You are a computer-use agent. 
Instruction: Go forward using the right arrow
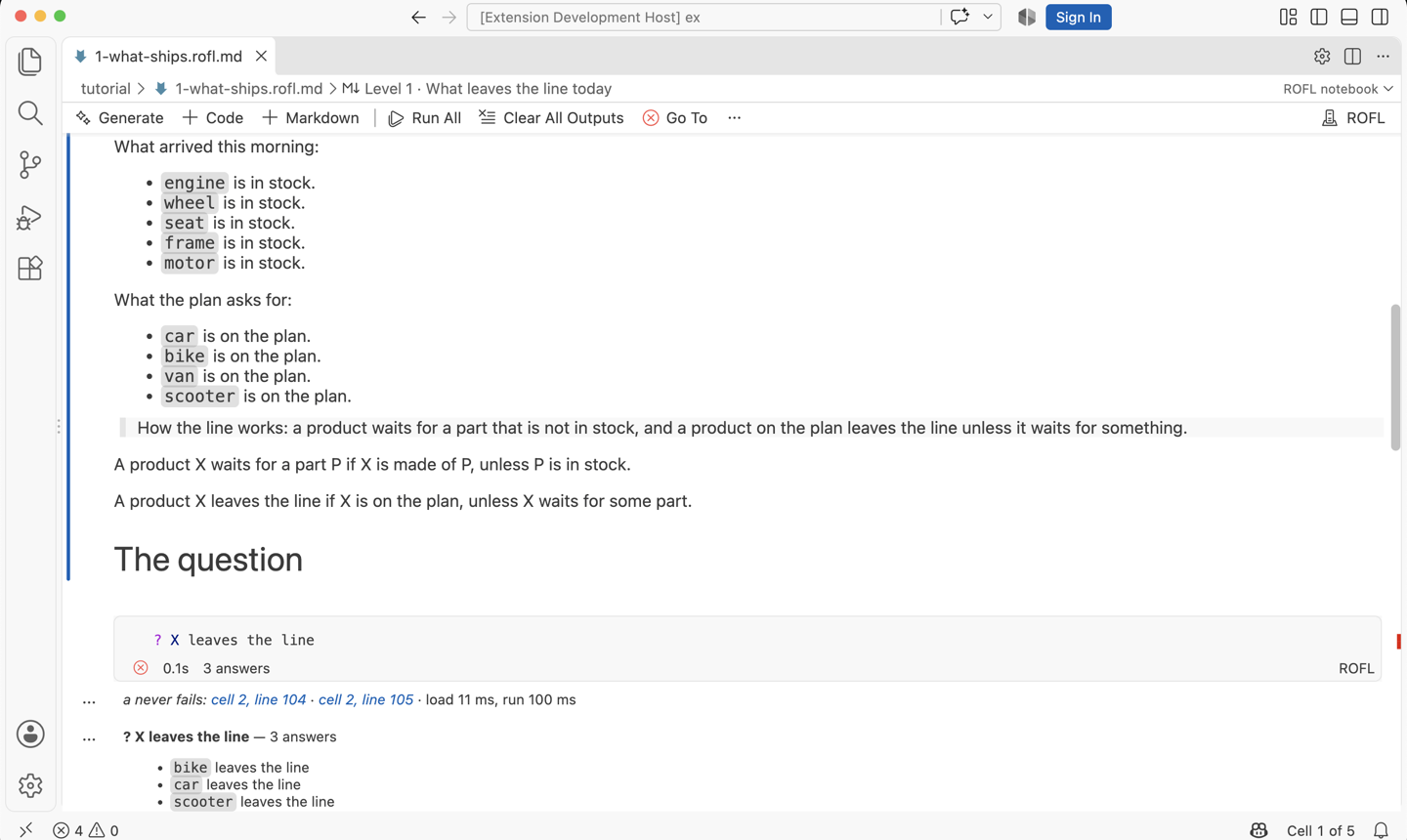[449, 17]
